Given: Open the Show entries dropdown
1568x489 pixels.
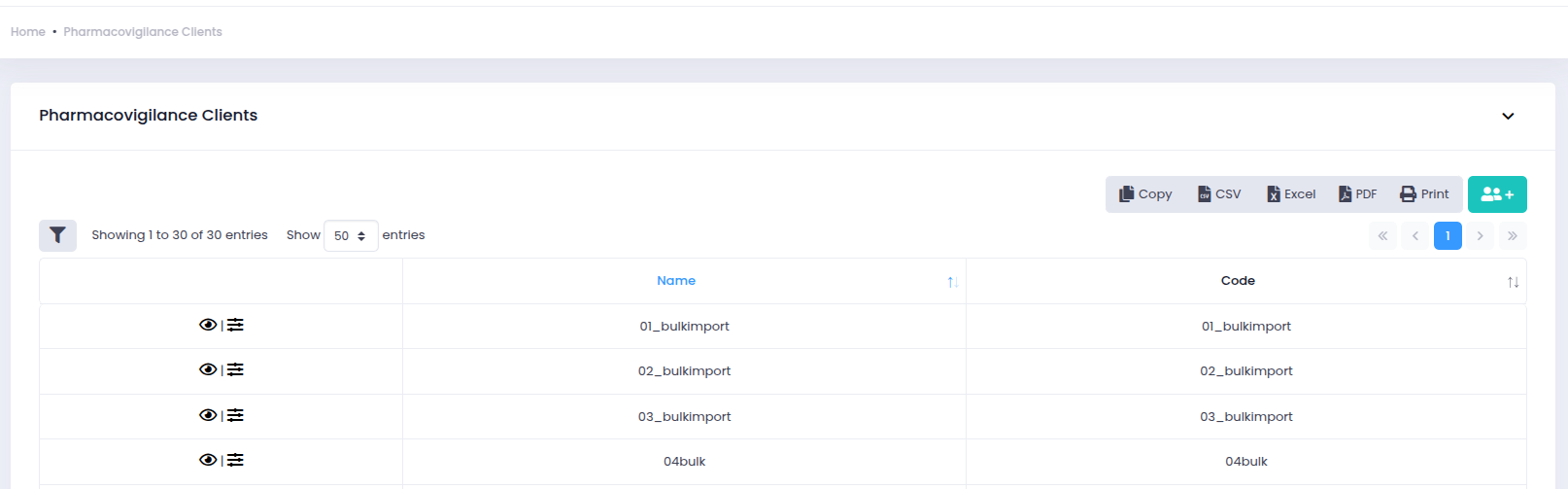Looking at the screenshot, I should point(351,235).
